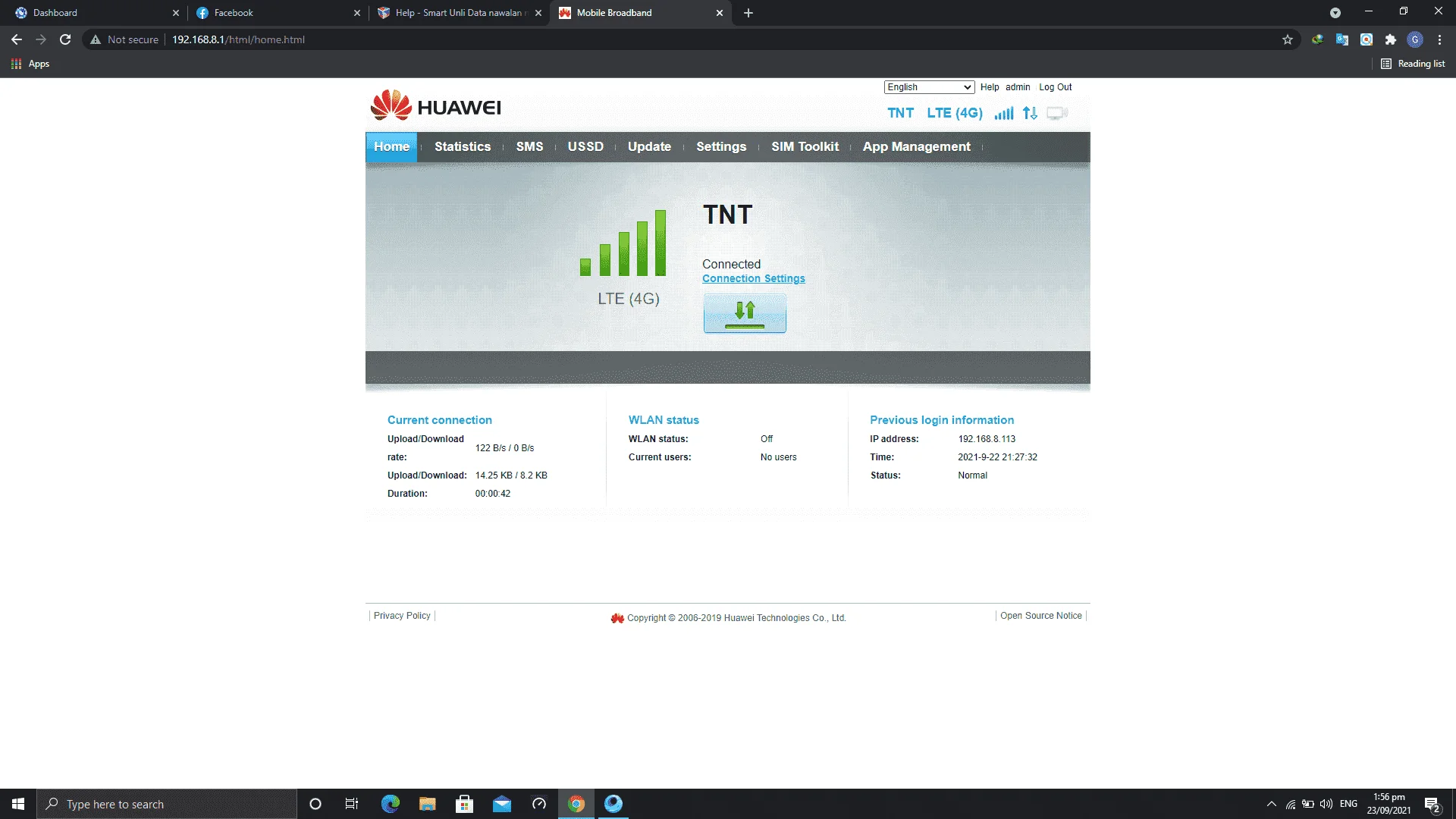Select the "14.25 KB / 8.2 KB" value

point(511,475)
